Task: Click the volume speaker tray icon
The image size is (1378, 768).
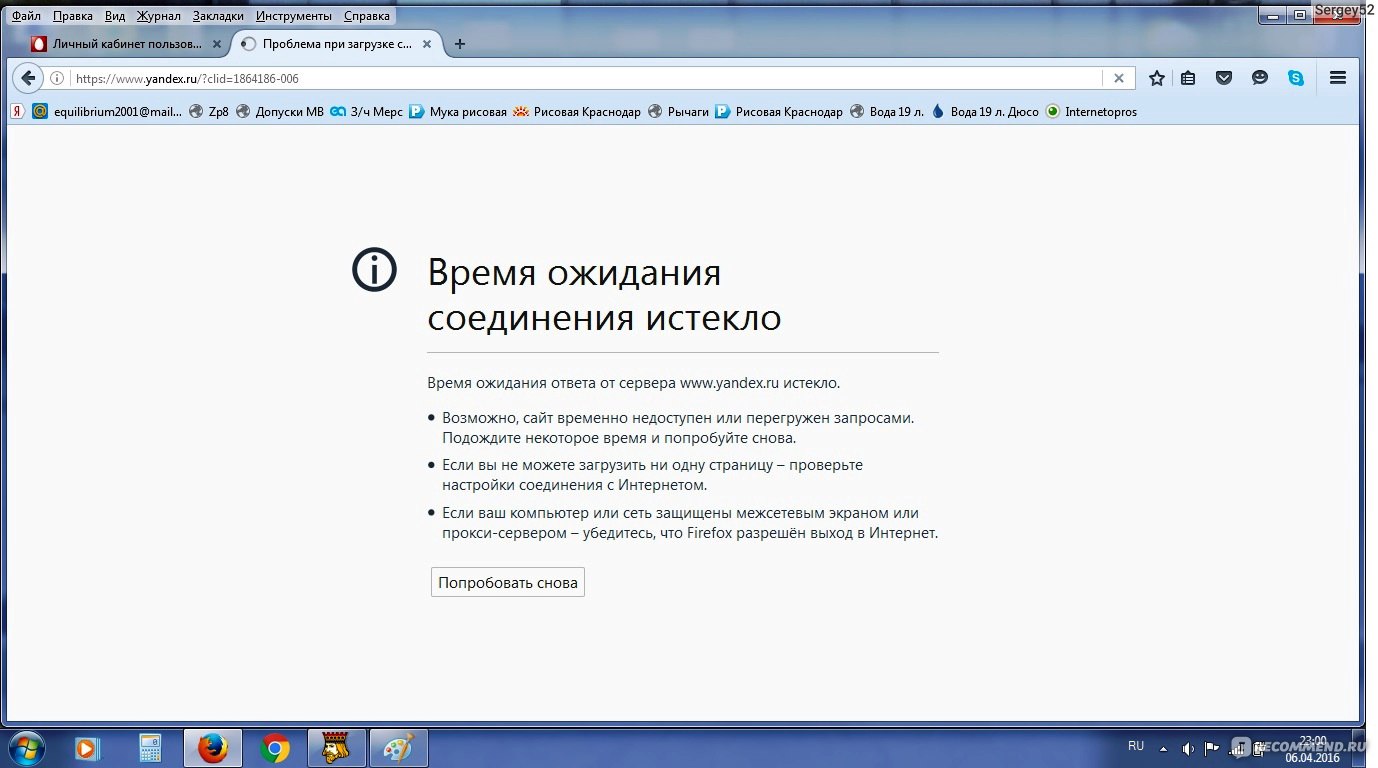Action: [x=1188, y=748]
